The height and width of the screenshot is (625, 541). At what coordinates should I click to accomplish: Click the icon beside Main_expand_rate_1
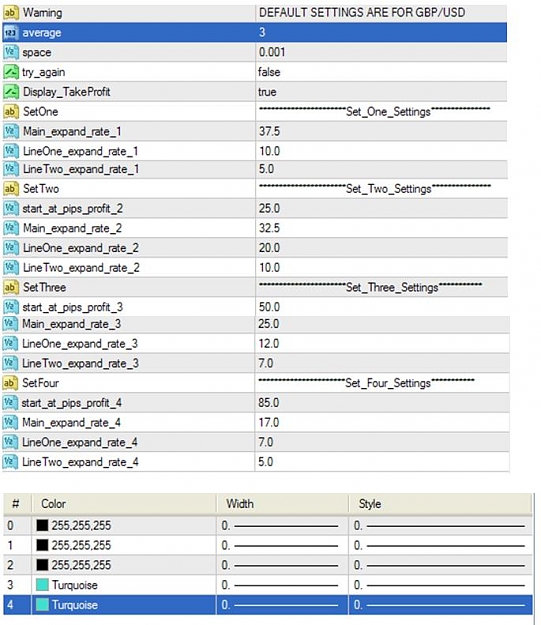10,131
